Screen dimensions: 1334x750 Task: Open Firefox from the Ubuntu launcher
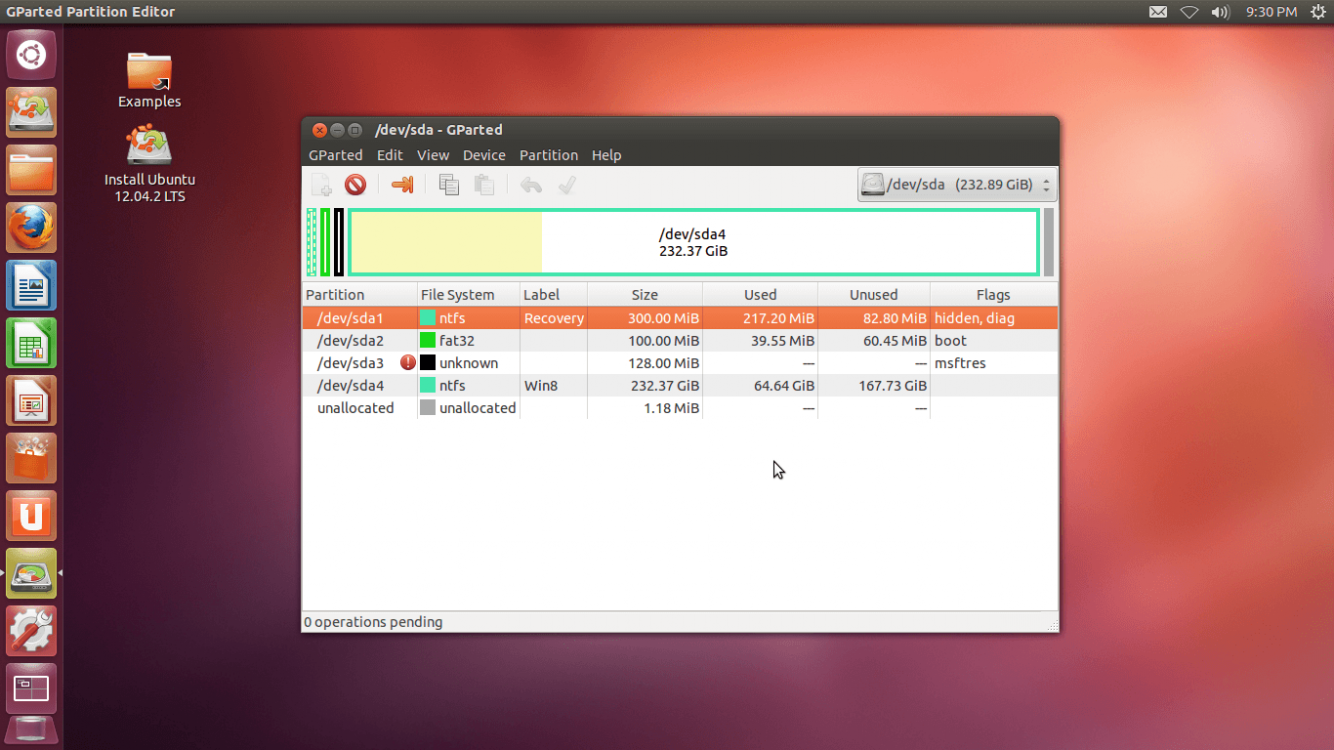tap(31, 228)
